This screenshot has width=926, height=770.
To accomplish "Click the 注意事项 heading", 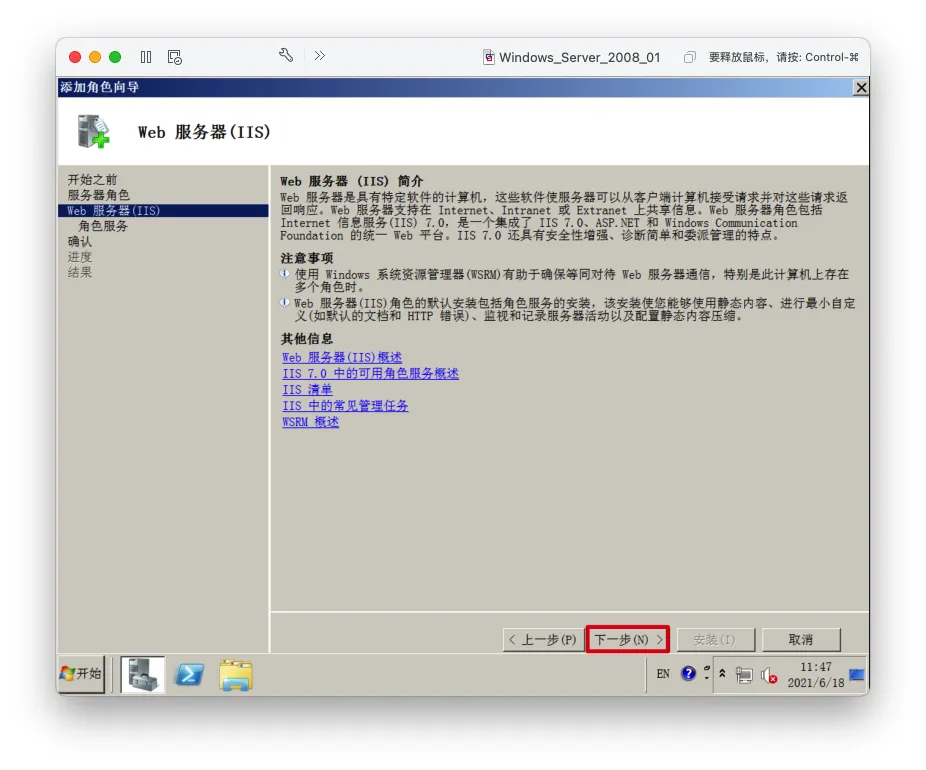I will click(x=307, y=258).
